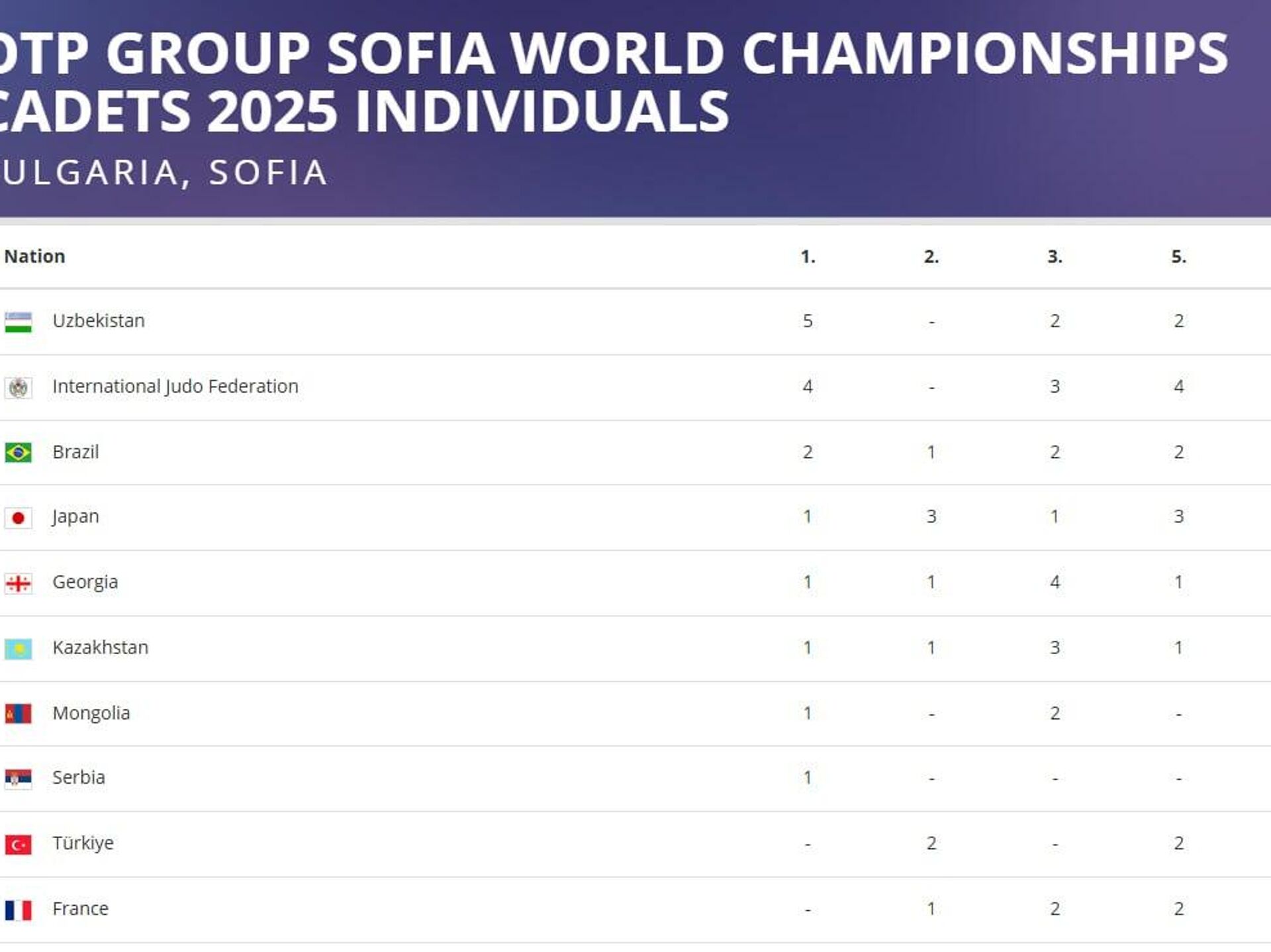Select the Kazakhstan nation name
Image resolution: width=1271 pixels, height=952 pixels.
coord(100,647)
